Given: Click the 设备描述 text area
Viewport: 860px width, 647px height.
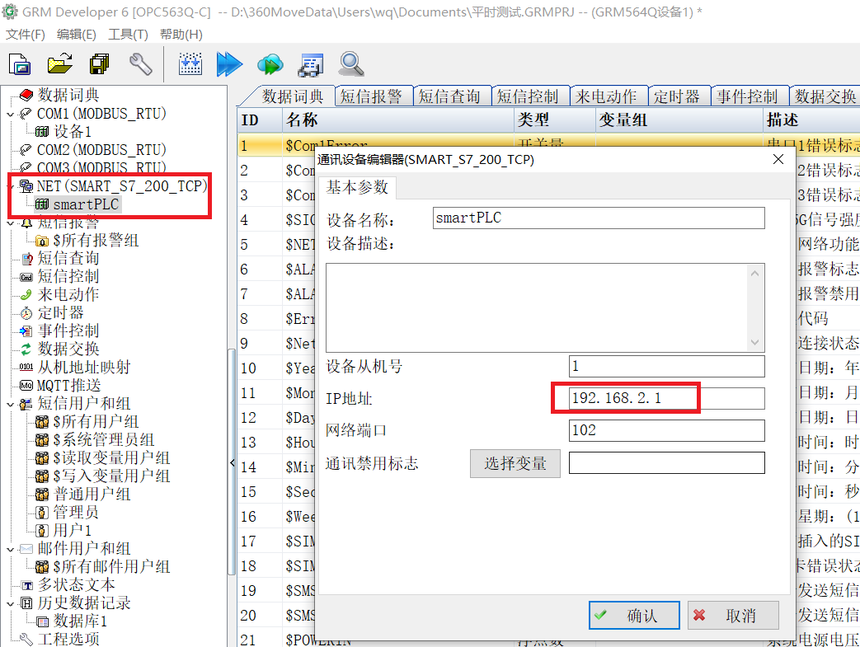Looking at the screenshot, I should tap(545, 308).
